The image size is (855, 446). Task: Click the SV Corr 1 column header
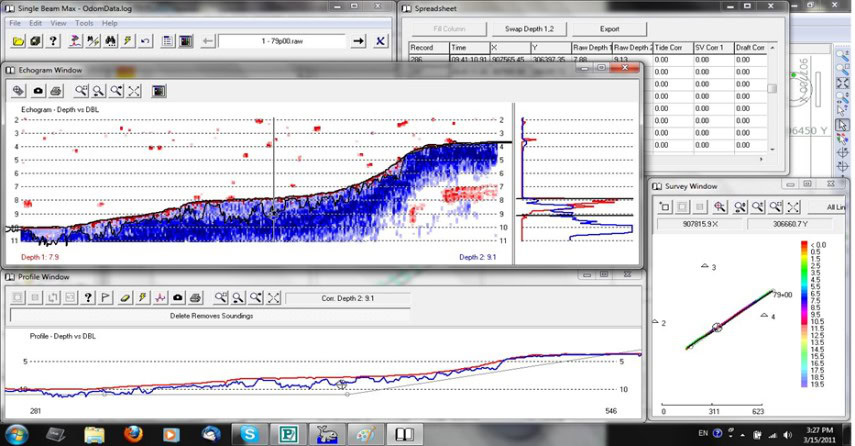pyautogui.click(x=713, y=47)
